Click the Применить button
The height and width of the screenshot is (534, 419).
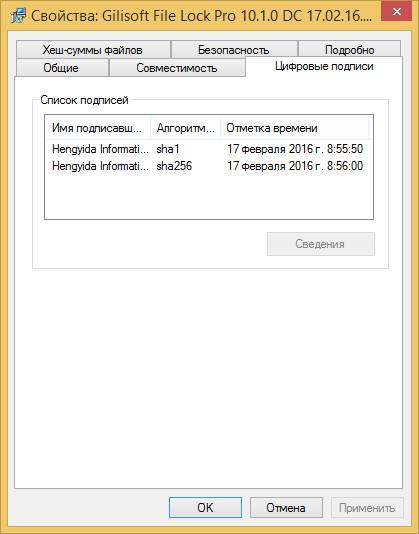pos(367,507)
